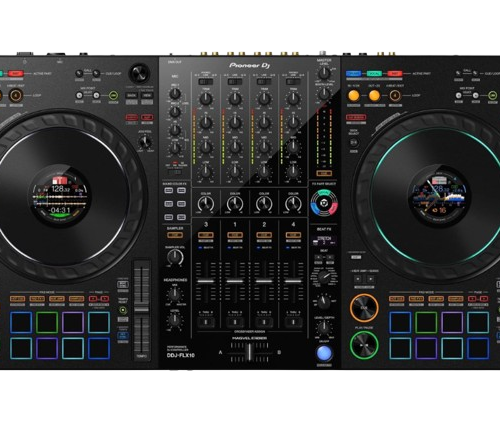Tap the orange CUE button on channel 1
This screenshot has width=500, height=421.
(x=235, y=235)
